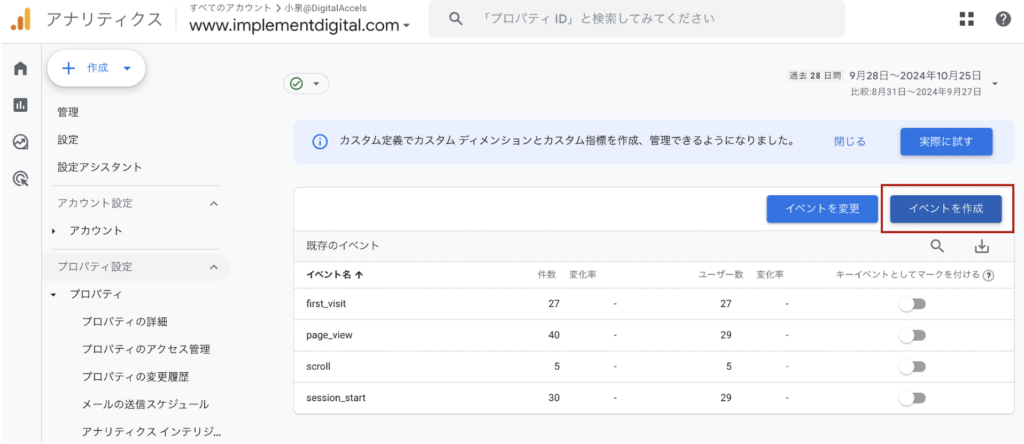1024x444 pixels.
Task: Mark scroll as a key event
Action: click(x=912, y=366)
